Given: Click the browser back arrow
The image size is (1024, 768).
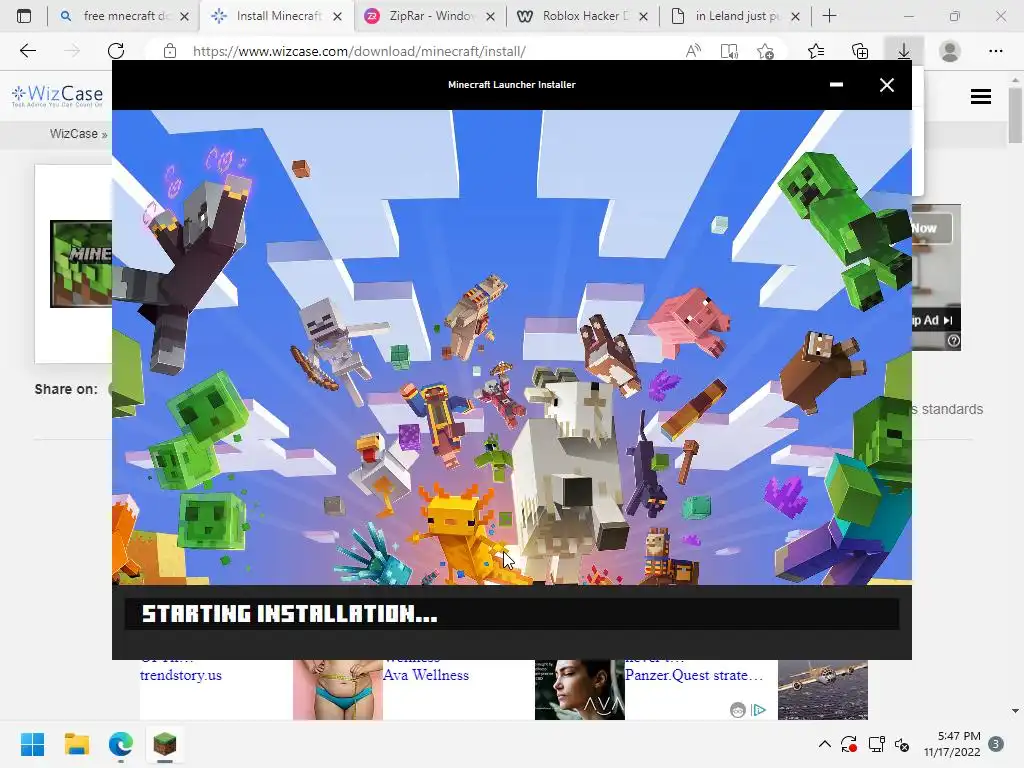Looking at the screenshot, I should 27,51.
